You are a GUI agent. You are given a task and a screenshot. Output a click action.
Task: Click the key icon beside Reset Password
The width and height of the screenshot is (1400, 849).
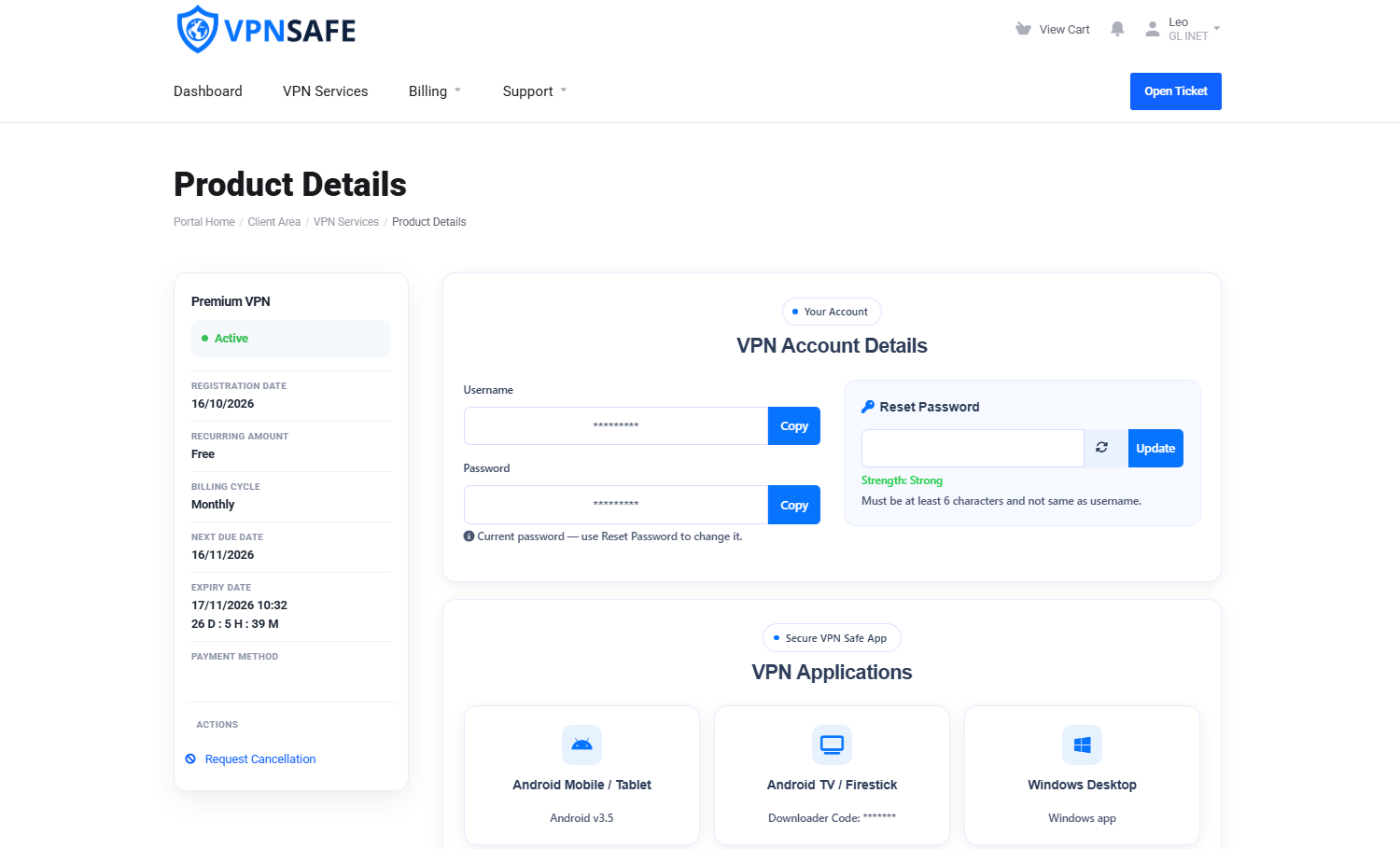click(x=868, y=407)
